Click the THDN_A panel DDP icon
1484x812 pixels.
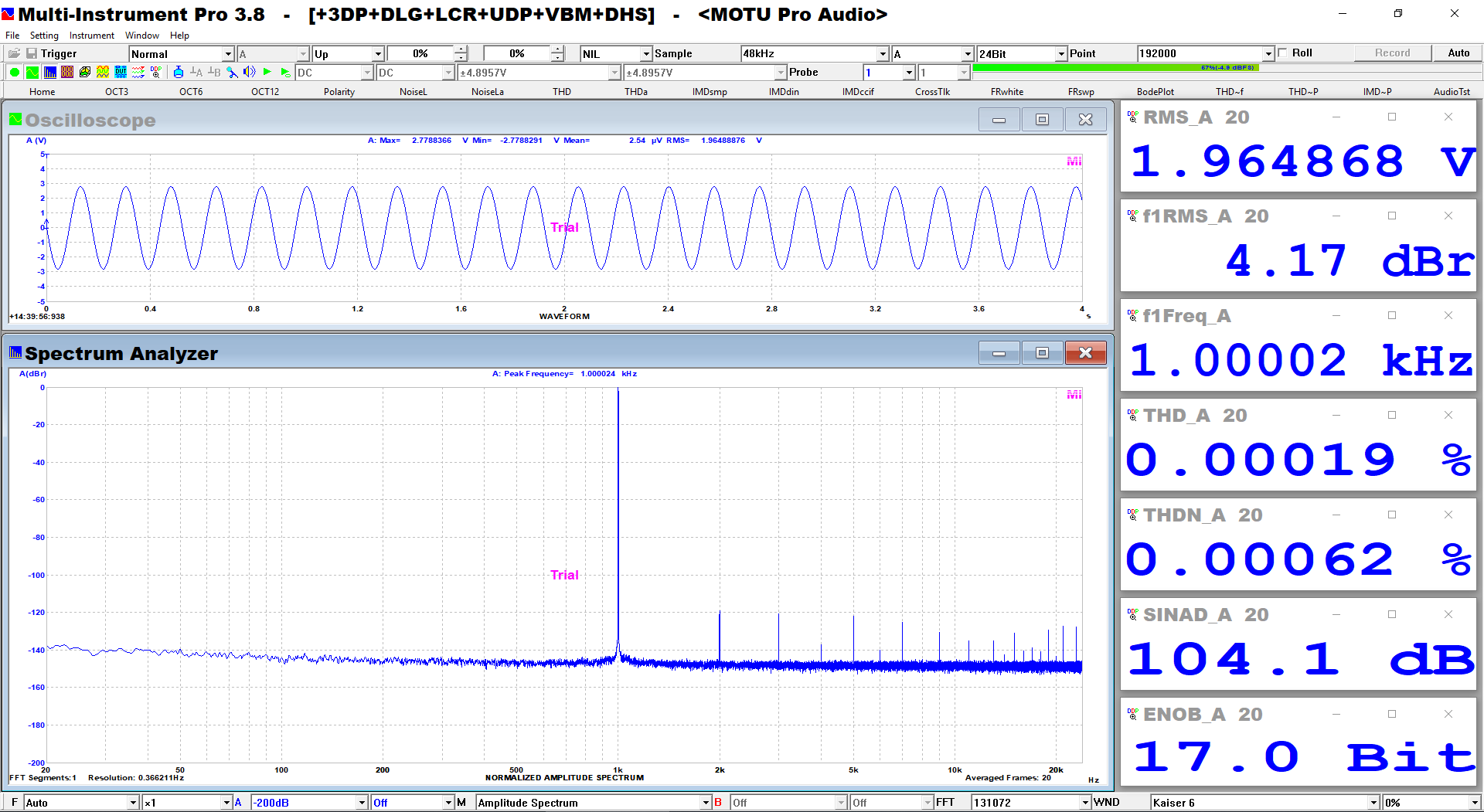point(1132,515)
